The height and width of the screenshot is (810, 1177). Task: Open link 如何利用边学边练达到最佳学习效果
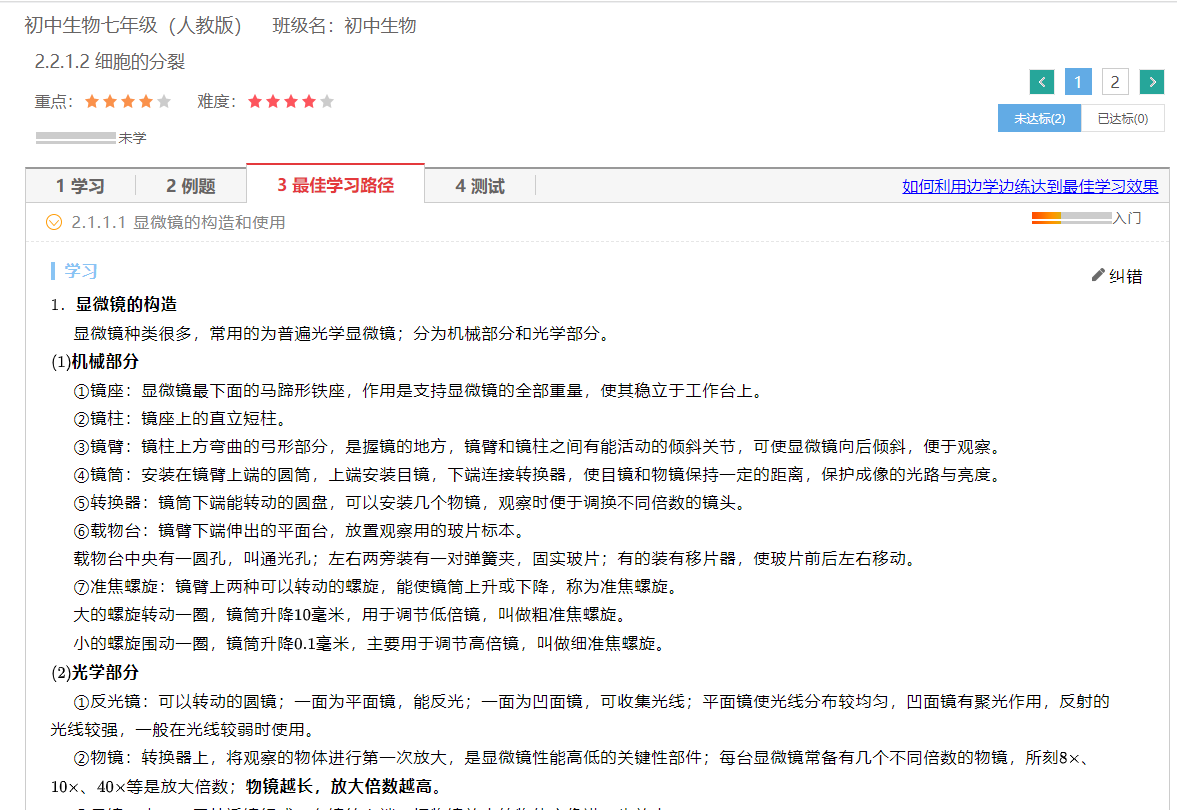click(x=1030, y=186)
